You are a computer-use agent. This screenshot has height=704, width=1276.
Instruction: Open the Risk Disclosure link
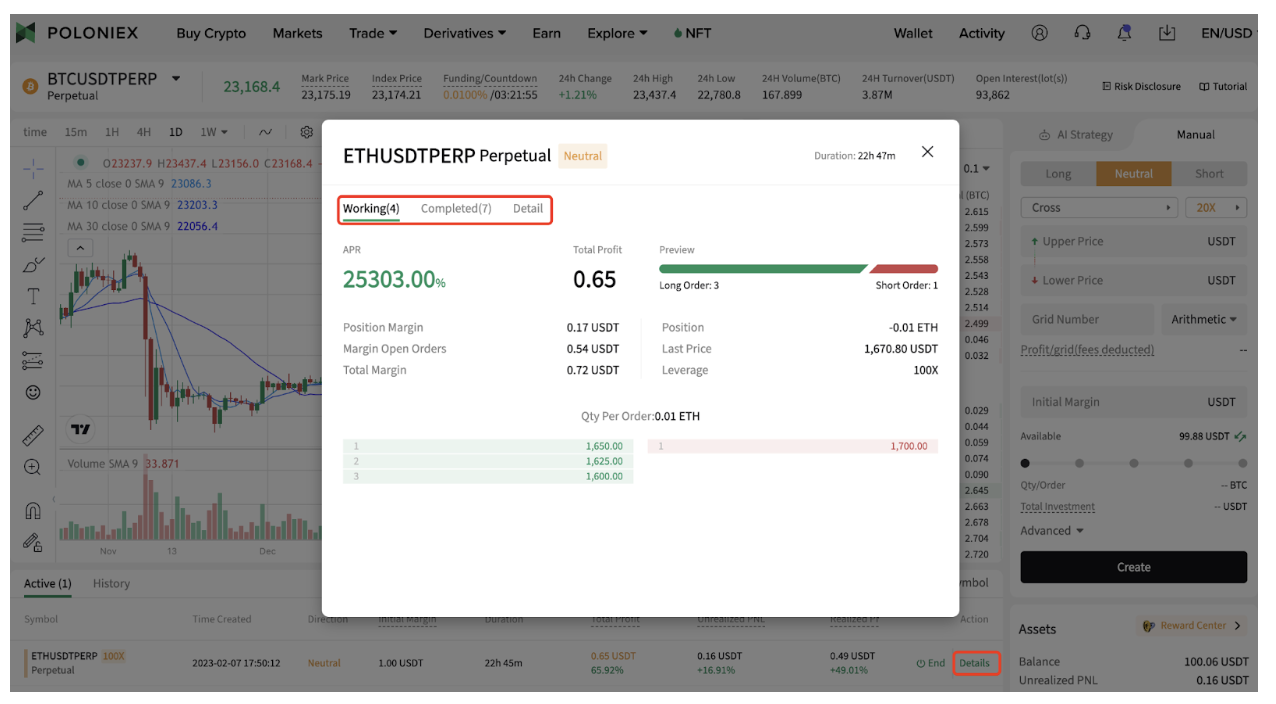pos(1141,87)
